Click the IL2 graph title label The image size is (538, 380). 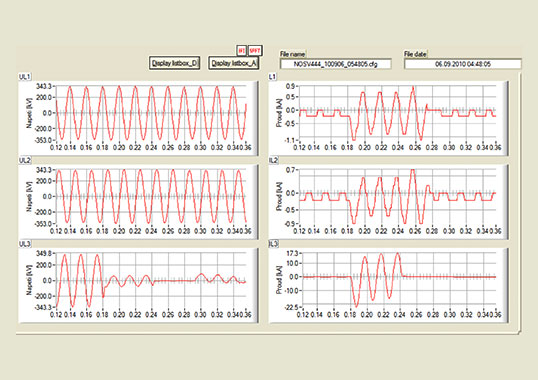click(x=273, y=161)
